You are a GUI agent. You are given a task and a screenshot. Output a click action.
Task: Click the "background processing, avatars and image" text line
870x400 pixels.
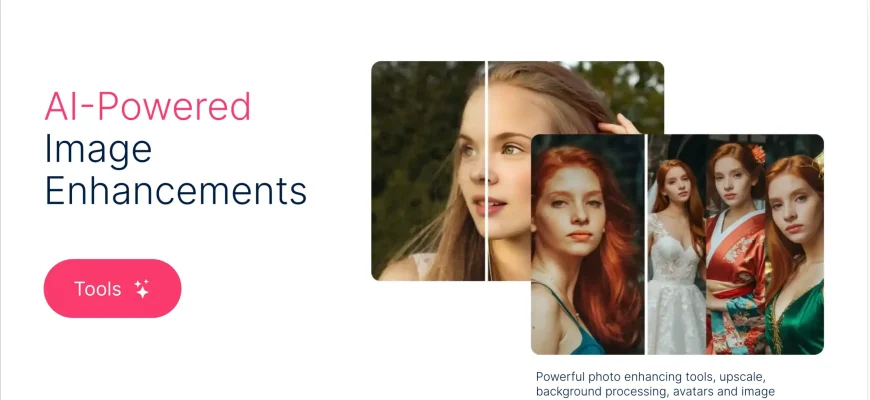(x=655, y=392)
